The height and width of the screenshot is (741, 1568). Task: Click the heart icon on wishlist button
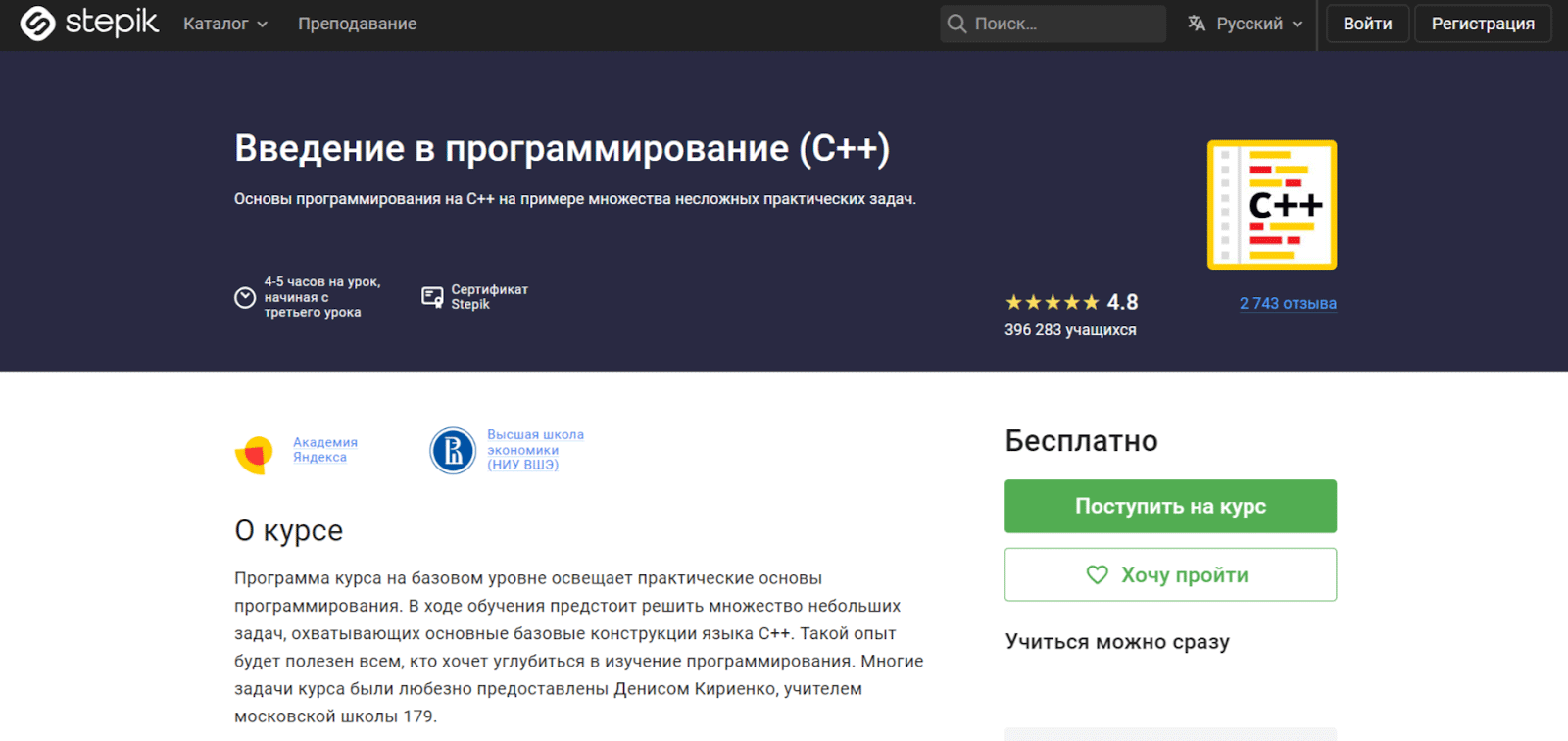click(x=1098, y=575)
